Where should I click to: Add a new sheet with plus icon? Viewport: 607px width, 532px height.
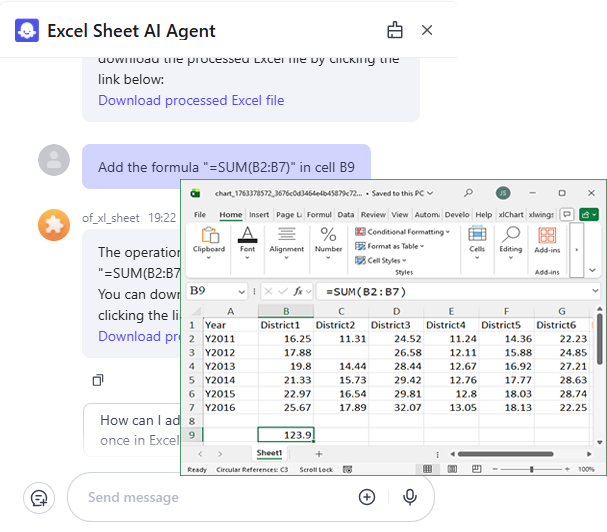coord(319,454)
